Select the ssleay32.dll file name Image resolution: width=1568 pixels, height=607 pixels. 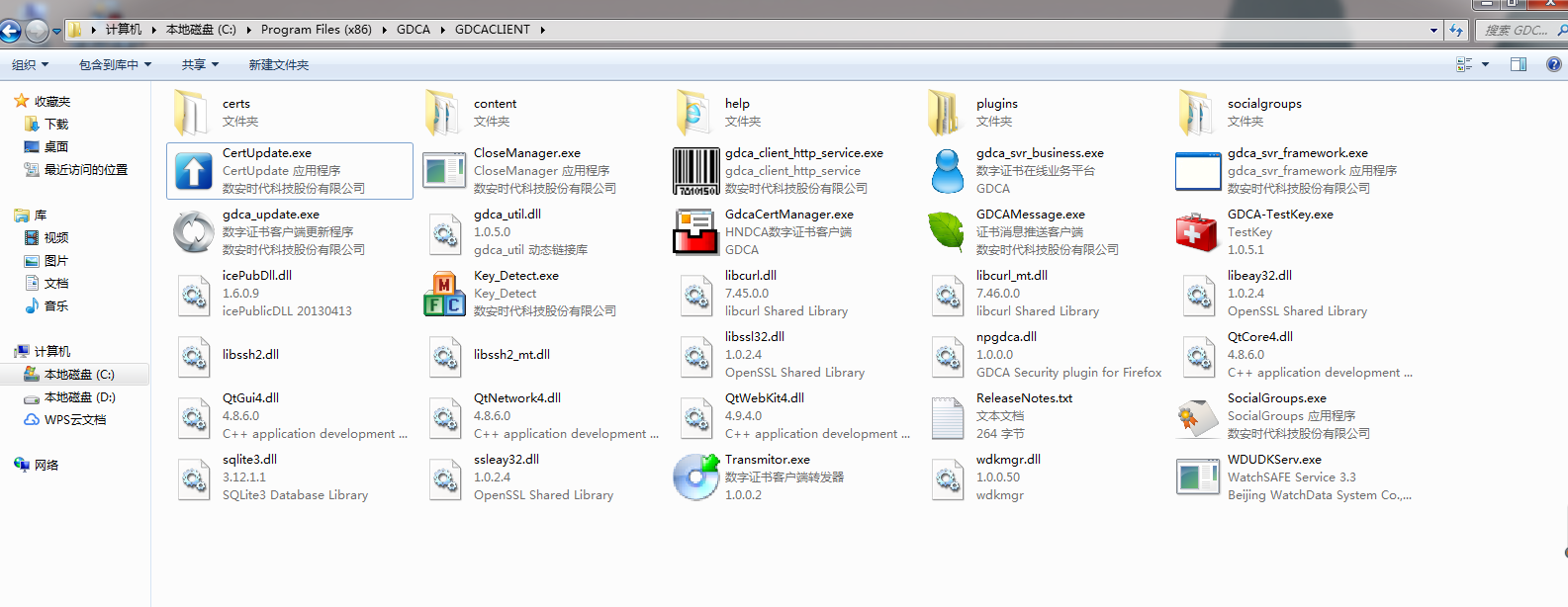click(507, 459)
